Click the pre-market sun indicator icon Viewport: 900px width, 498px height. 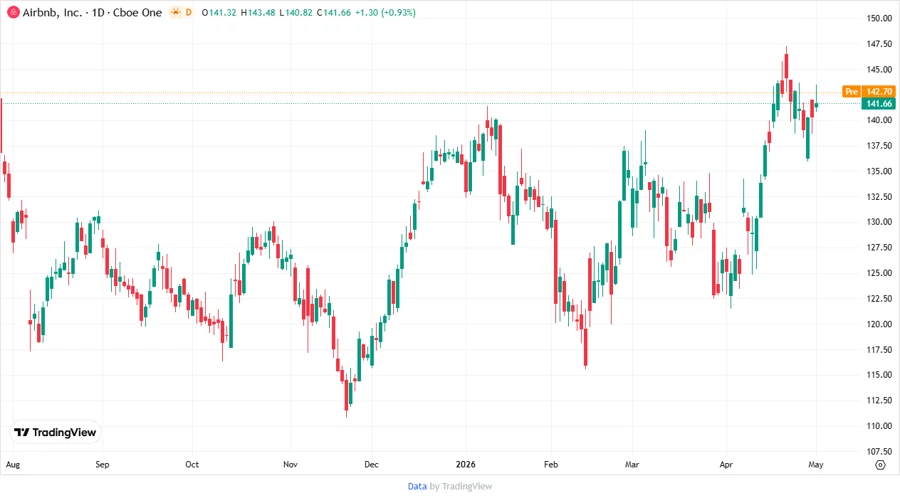(175, 12)
